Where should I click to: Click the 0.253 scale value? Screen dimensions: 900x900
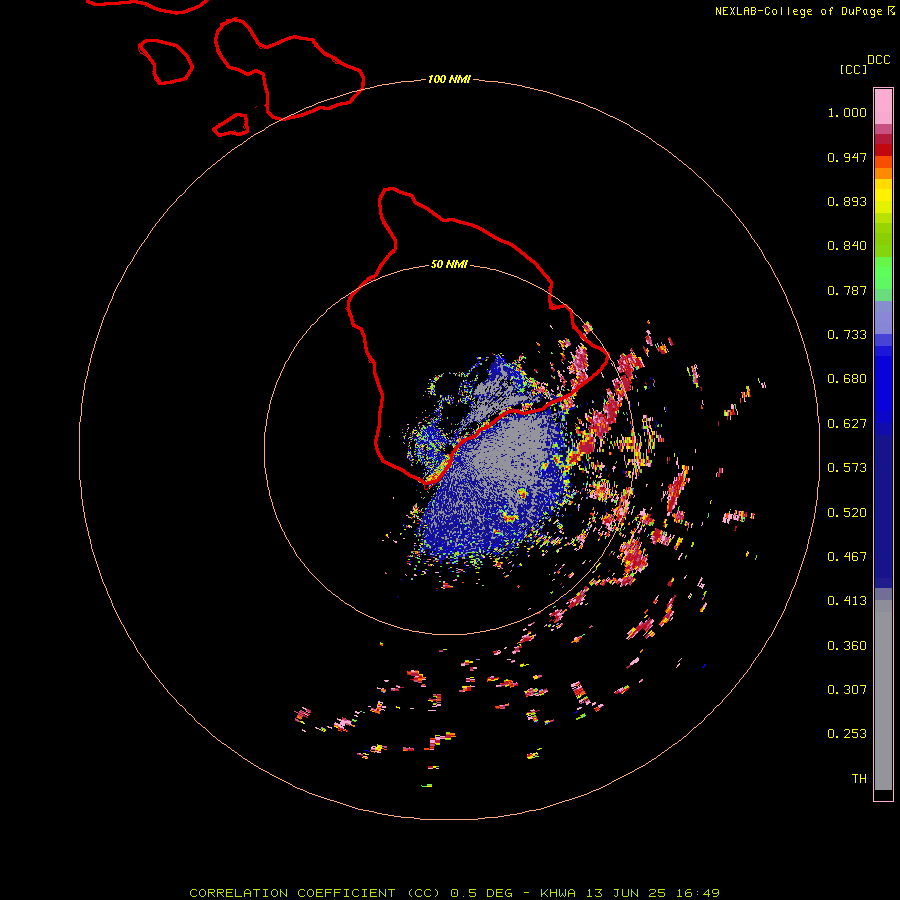[x=847, y=734]
